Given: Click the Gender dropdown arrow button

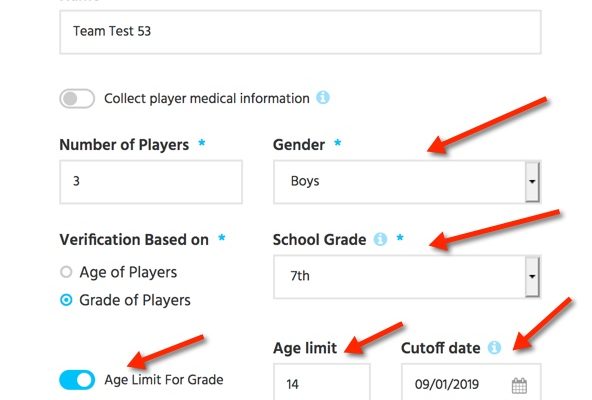Looking at the screenshot, I should [532, 182].
